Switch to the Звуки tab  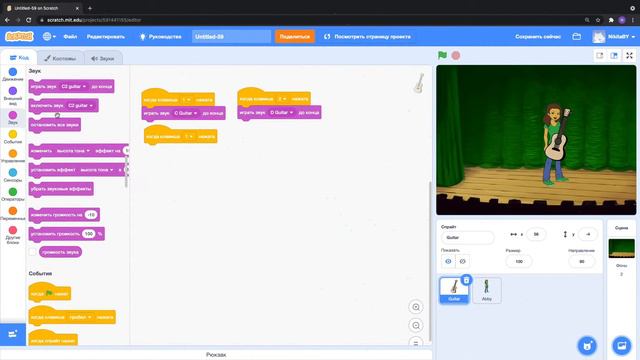102,58
